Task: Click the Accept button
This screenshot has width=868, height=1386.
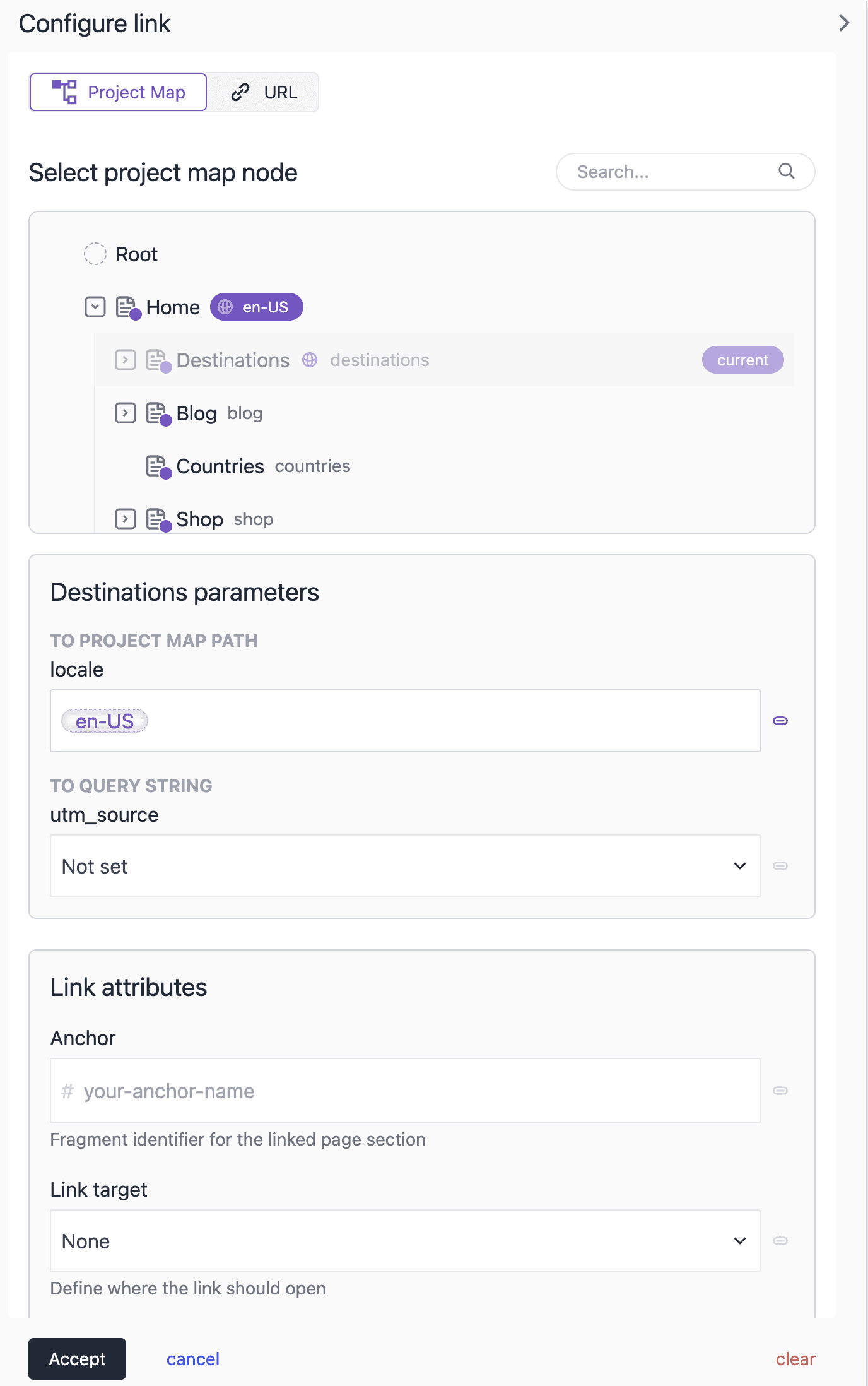Action: pyautogui.click(x=77, y=1359)
